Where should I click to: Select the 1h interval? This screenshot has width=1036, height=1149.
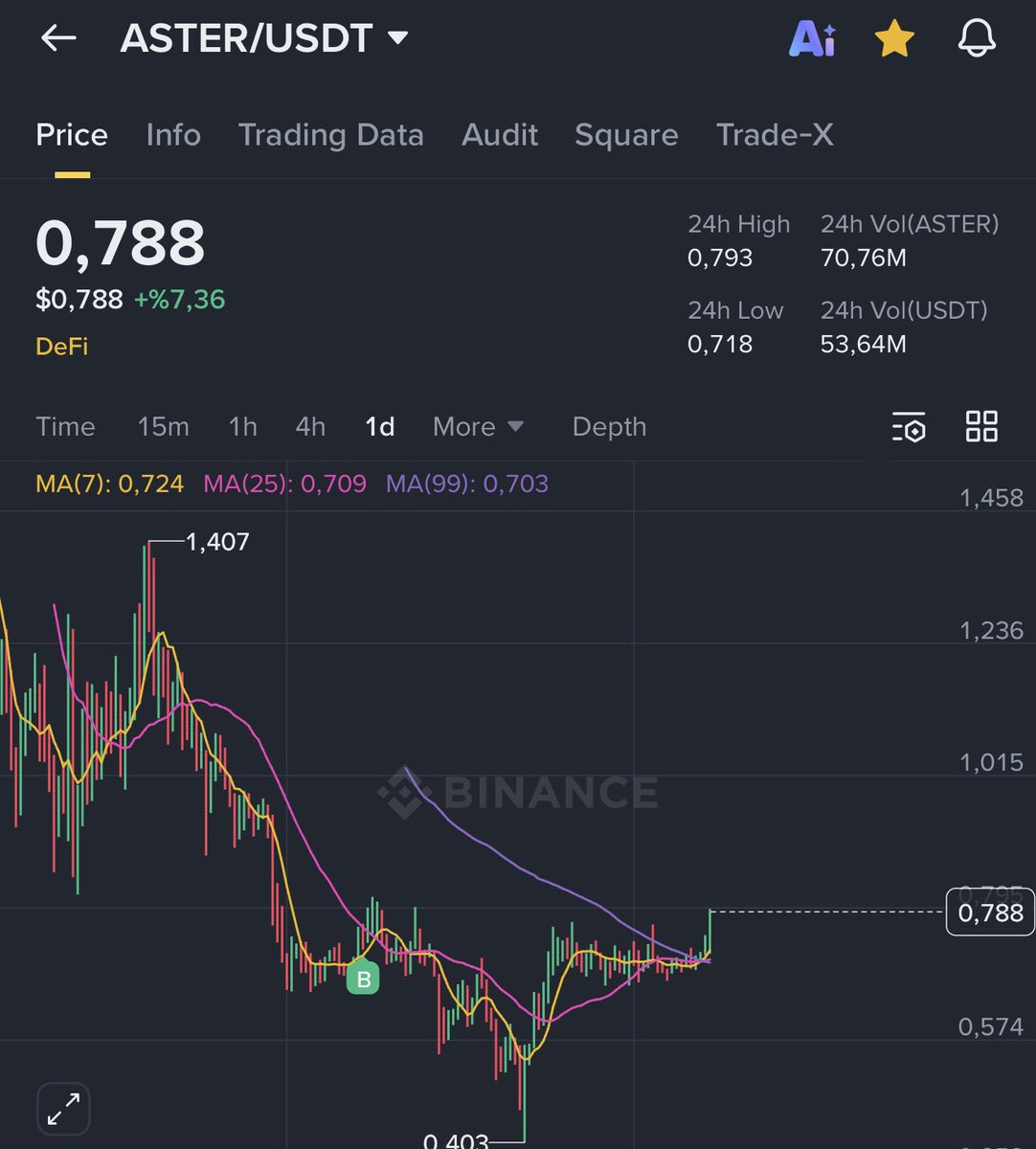click(x=243, y=426)
